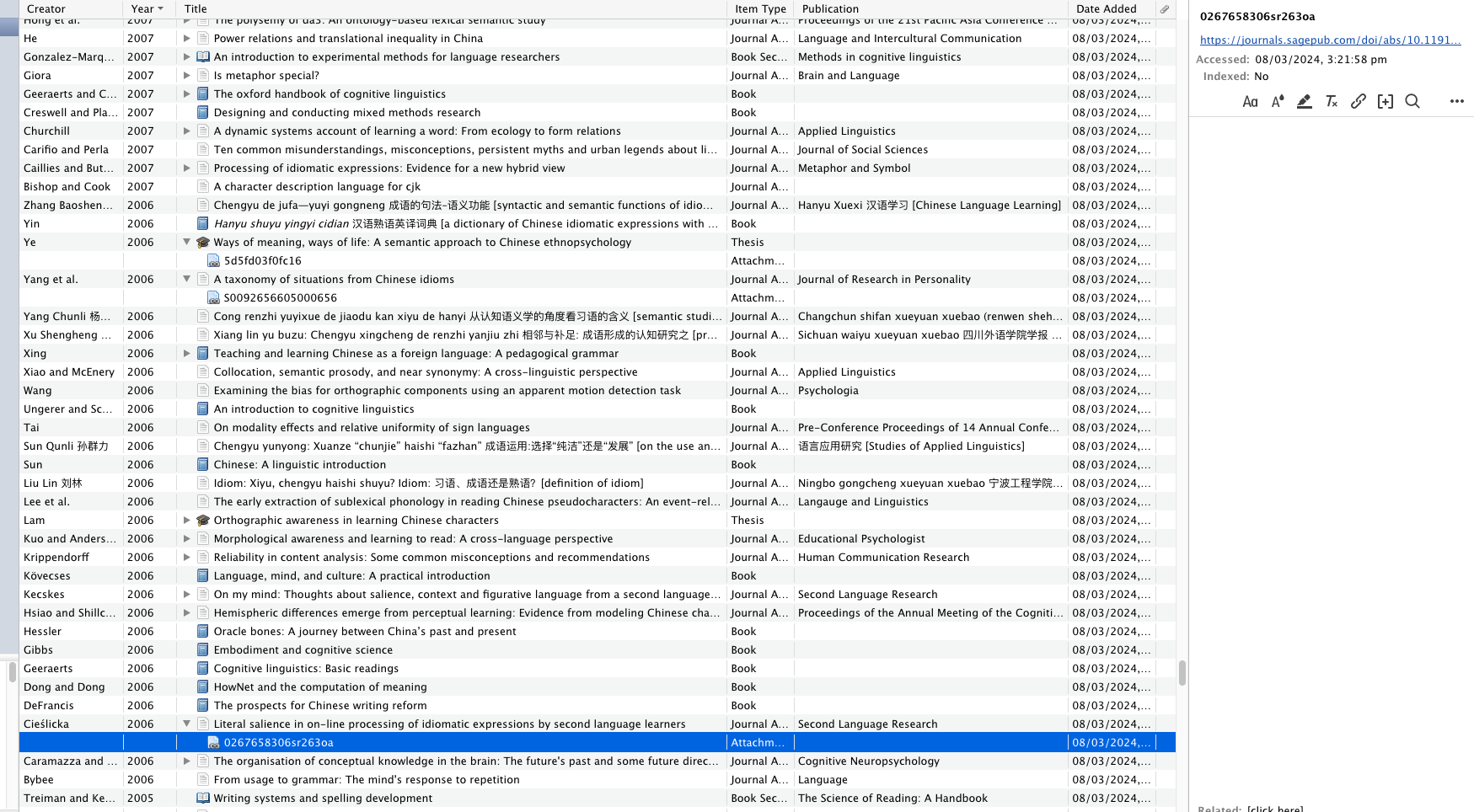Click book section icon for experimental methods introduction
The image size is (1474, 812).
tap(203, 57)
